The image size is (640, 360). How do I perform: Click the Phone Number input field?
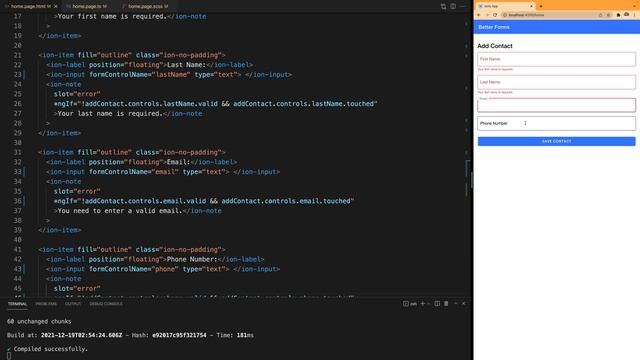point(556,123)
